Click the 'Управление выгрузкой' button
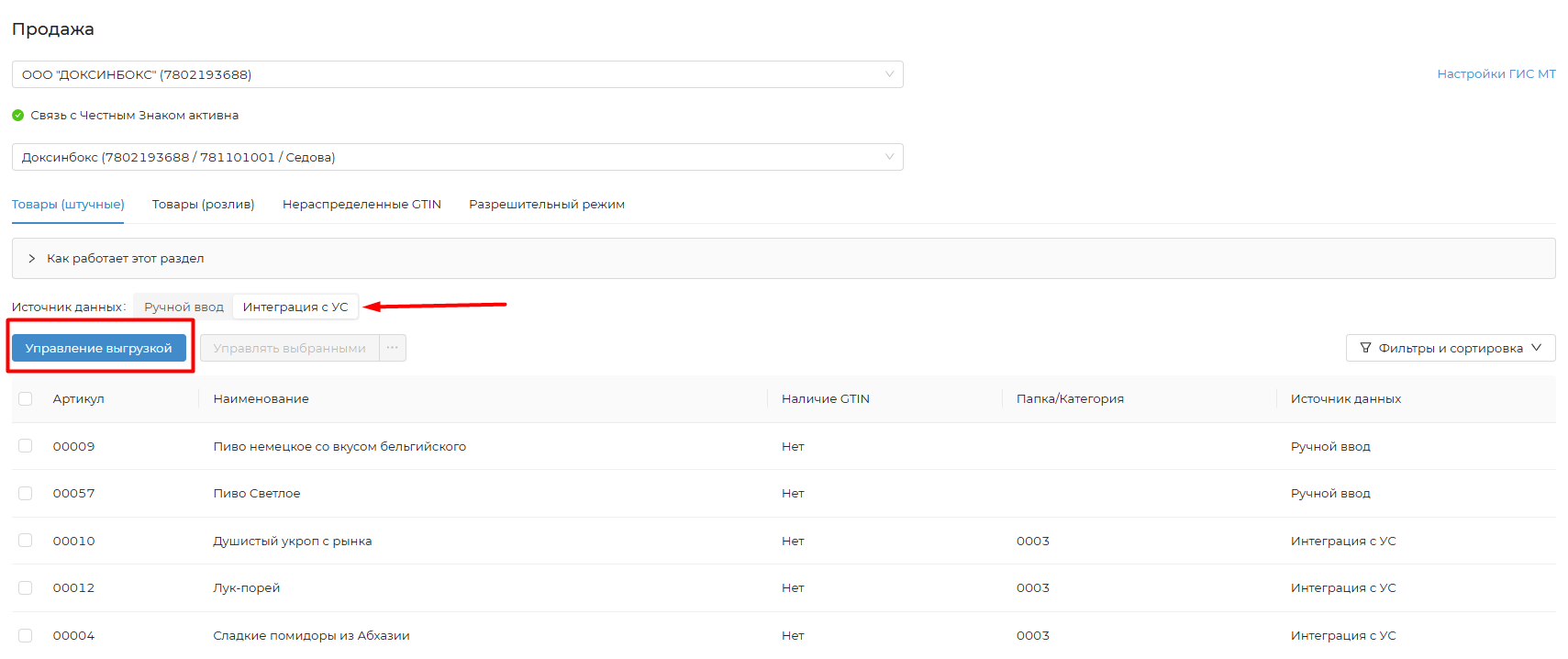This screenshot has height=659, width=1568. click(98, 348)
